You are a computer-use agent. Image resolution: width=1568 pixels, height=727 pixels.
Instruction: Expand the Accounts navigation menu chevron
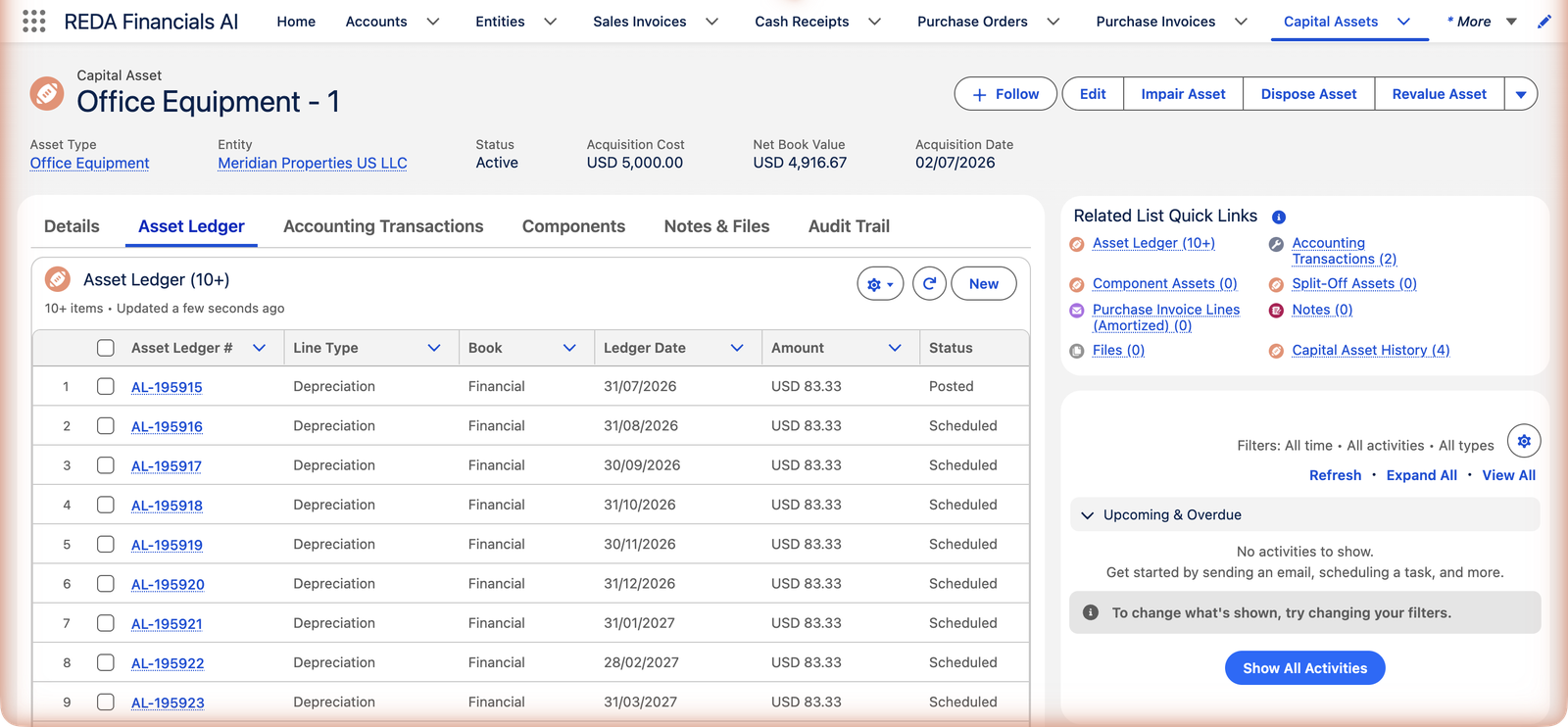point(433,22)
